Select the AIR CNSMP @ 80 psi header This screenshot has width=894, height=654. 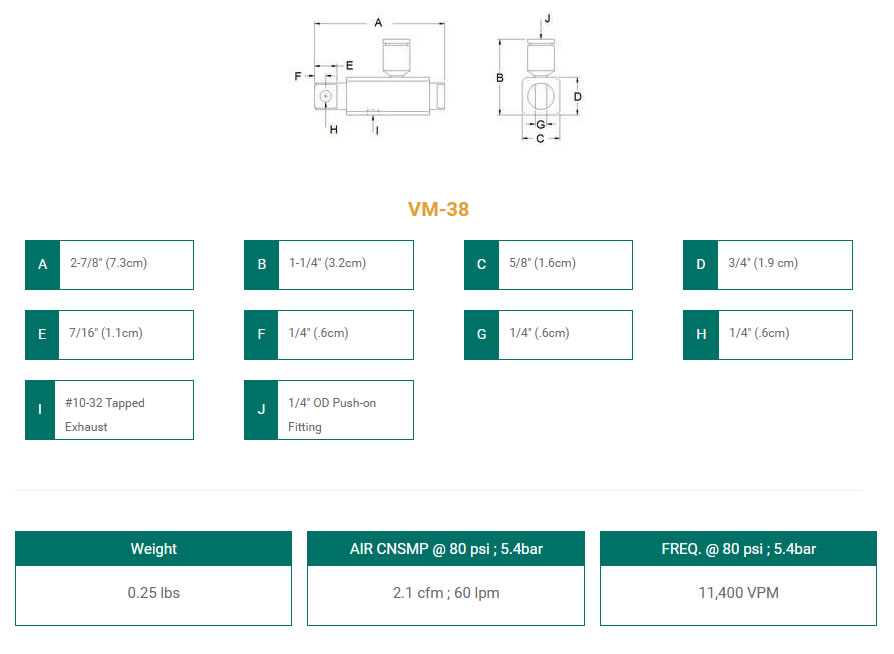tap(445, 549)
